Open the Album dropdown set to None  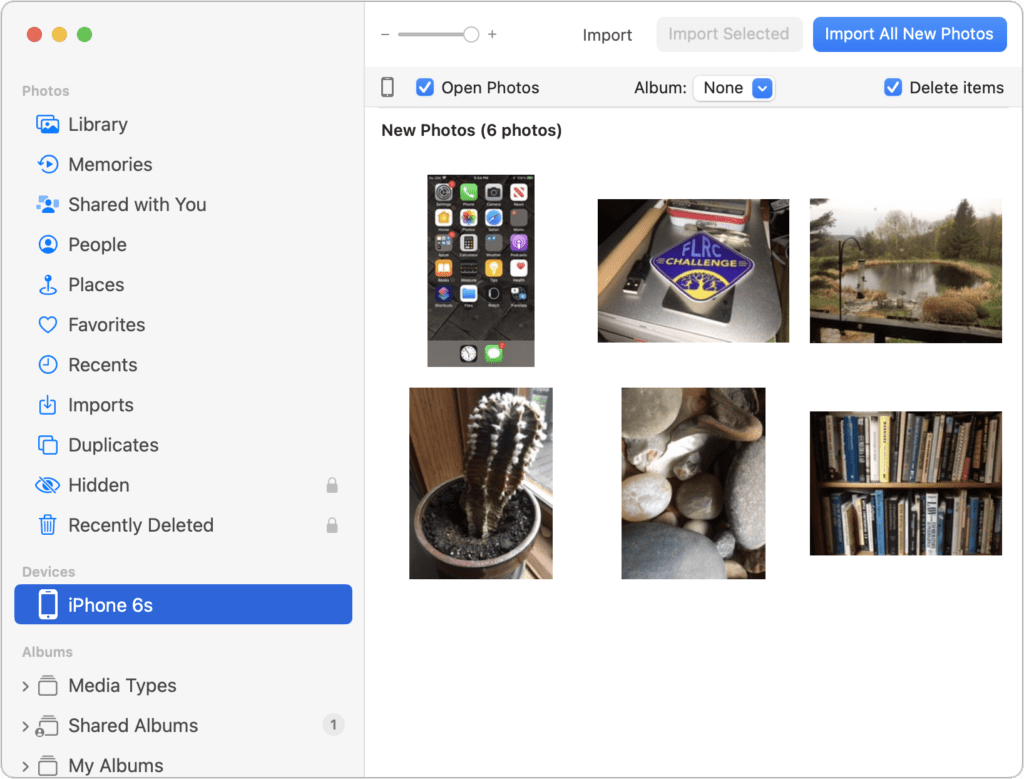pos(734,88)
